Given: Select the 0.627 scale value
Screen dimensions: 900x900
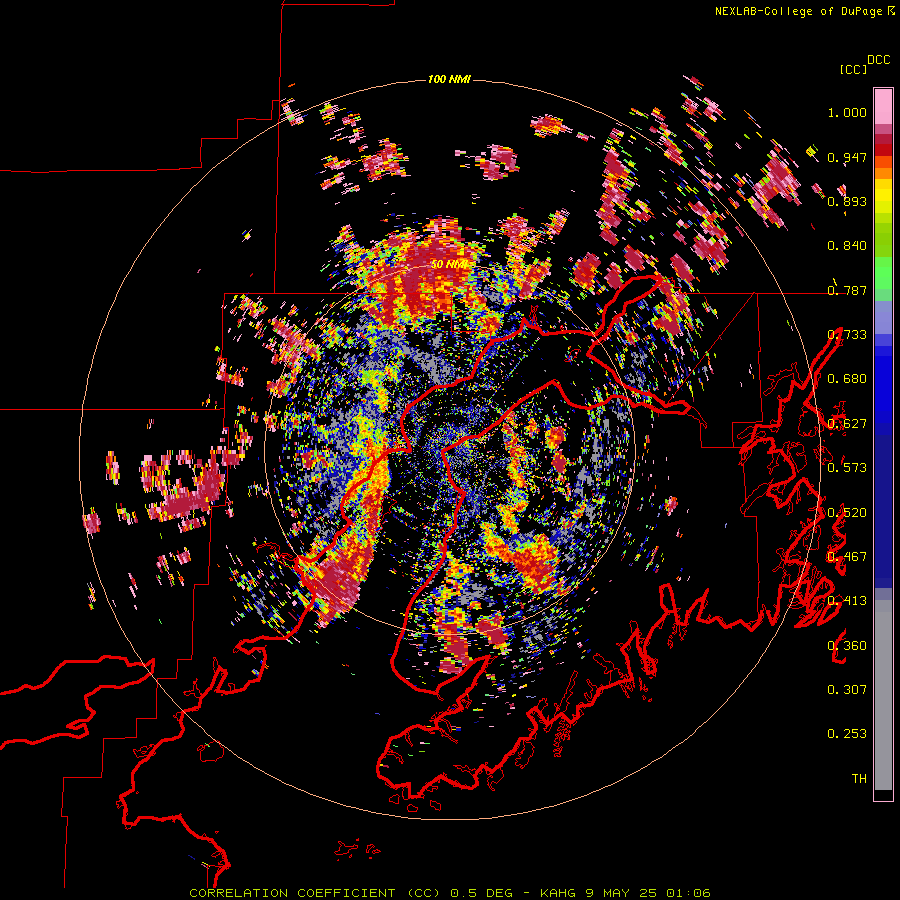Looking at the screenshot, I should (x=847, y=424).
